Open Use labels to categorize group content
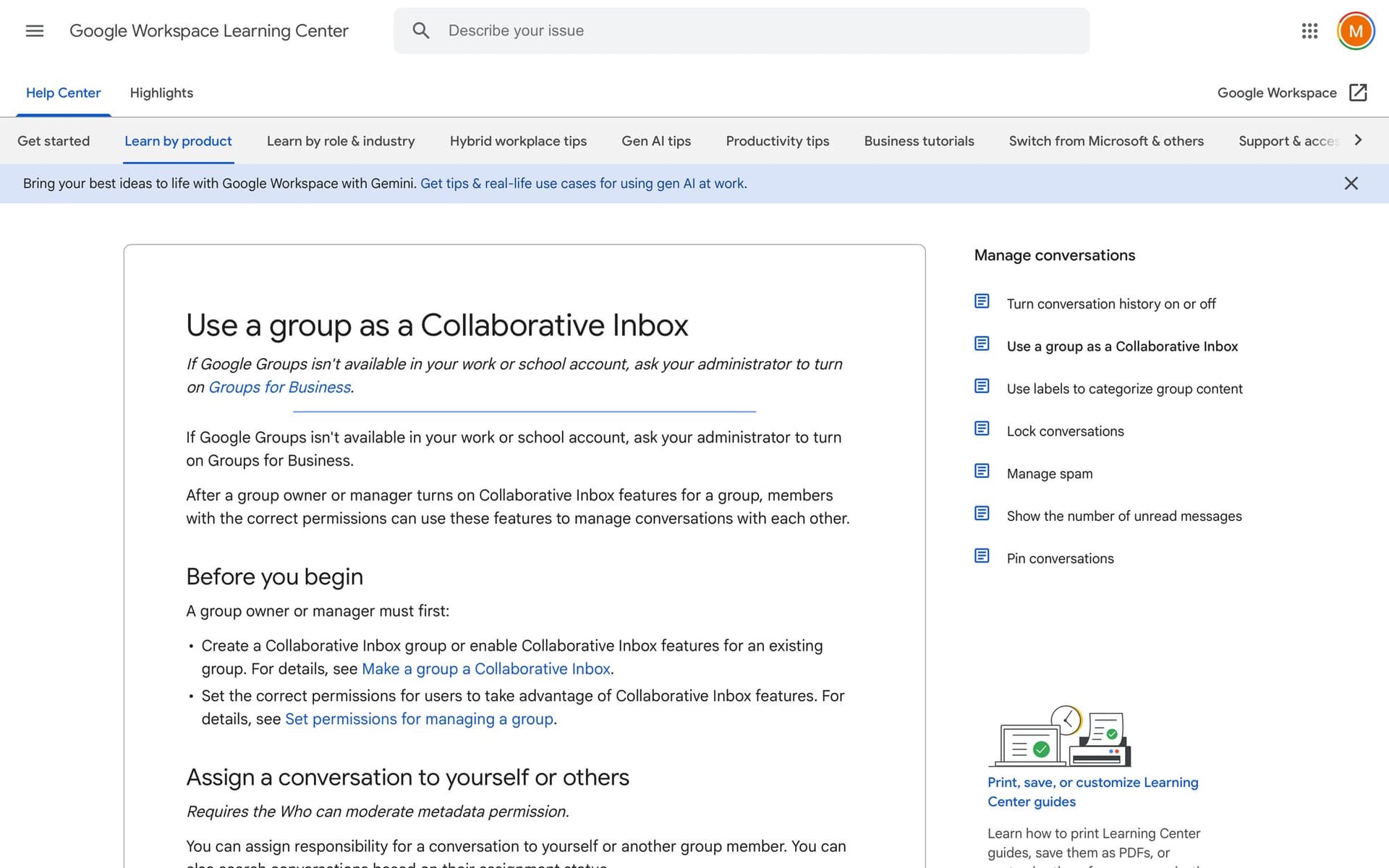1389x868 pixels. click(x=1124, y=388)
